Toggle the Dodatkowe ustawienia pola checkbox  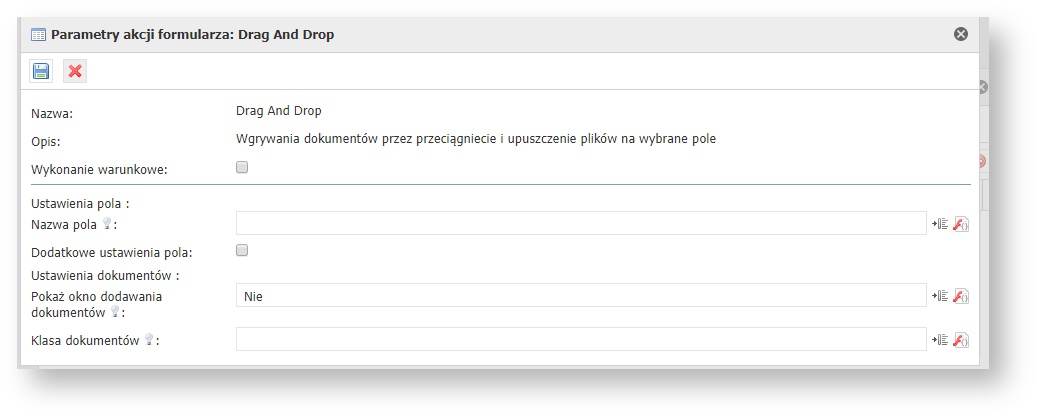241,251
